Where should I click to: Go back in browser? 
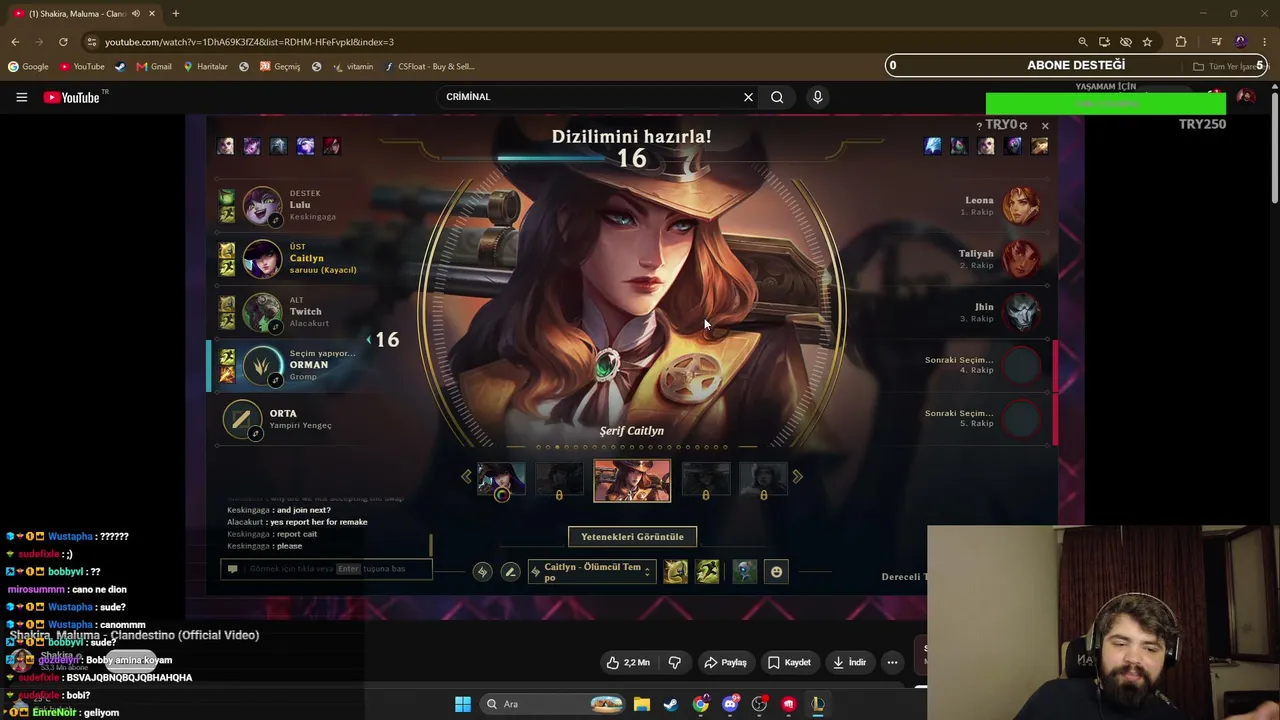(15, 42)
